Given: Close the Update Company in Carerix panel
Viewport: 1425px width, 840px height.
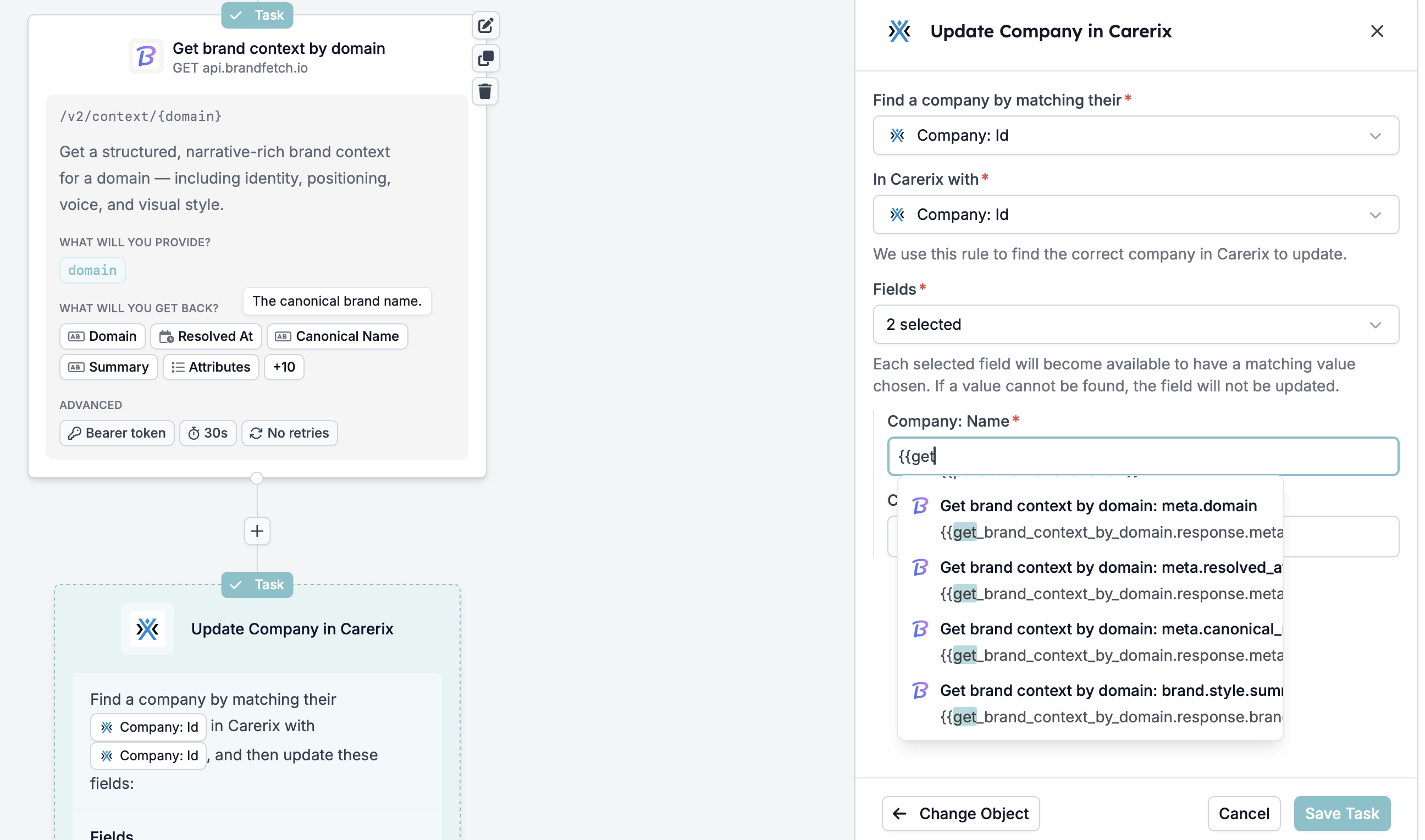Looking at the screenshot, I should point(1376,31).
